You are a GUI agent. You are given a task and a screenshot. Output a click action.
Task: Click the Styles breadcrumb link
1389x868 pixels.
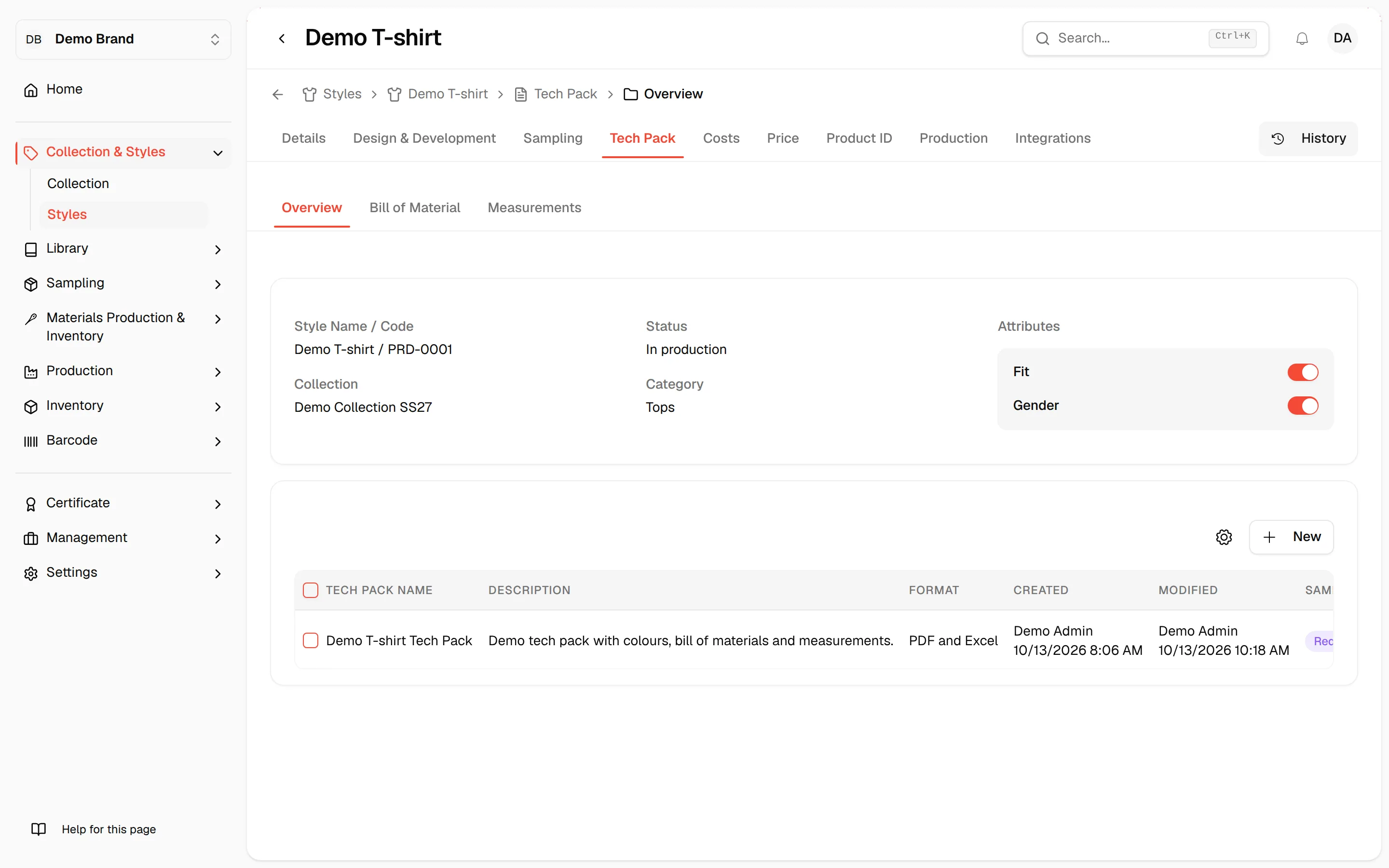[342, 94]
